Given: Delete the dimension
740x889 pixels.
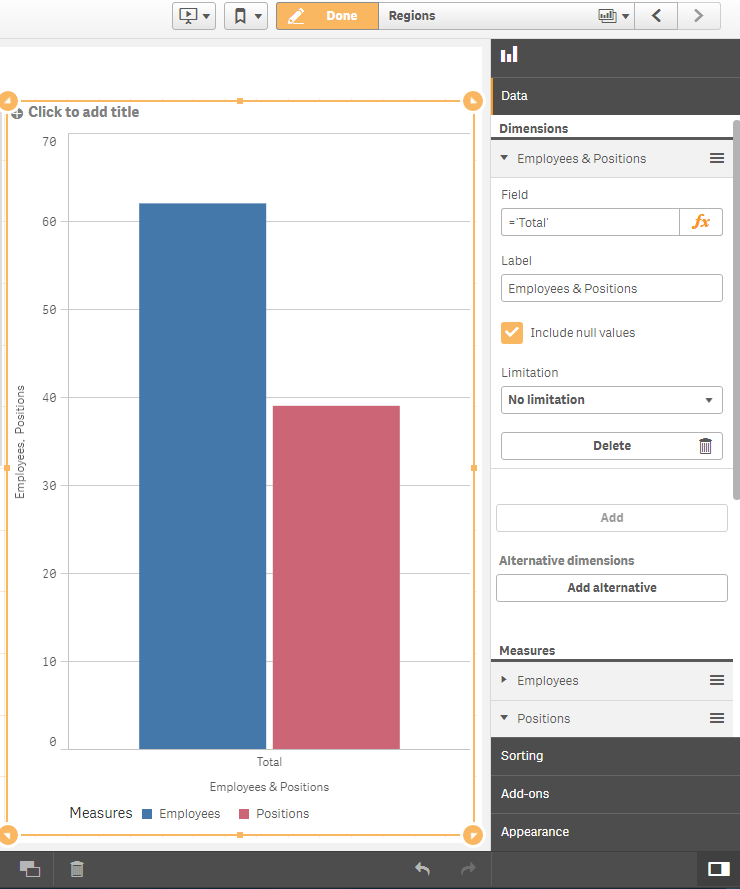Looking at the screenshot, I should [612, 446].
